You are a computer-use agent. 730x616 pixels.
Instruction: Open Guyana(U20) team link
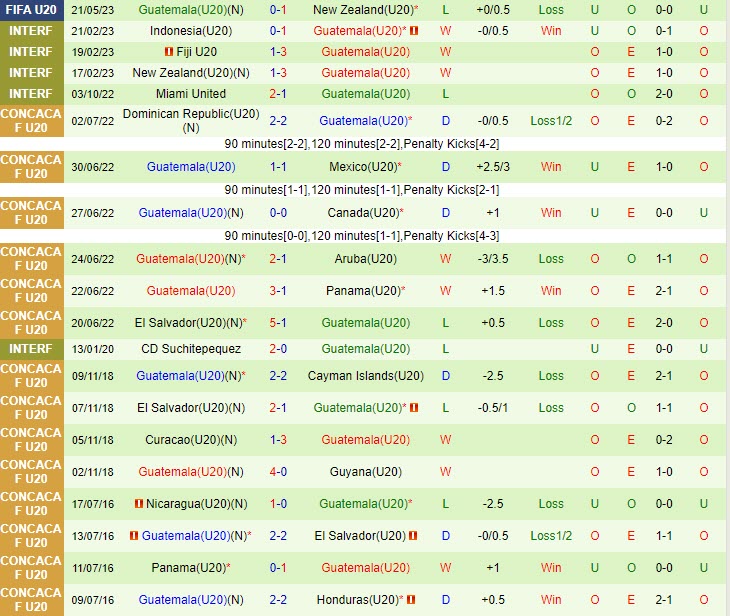tap(365, 472)
